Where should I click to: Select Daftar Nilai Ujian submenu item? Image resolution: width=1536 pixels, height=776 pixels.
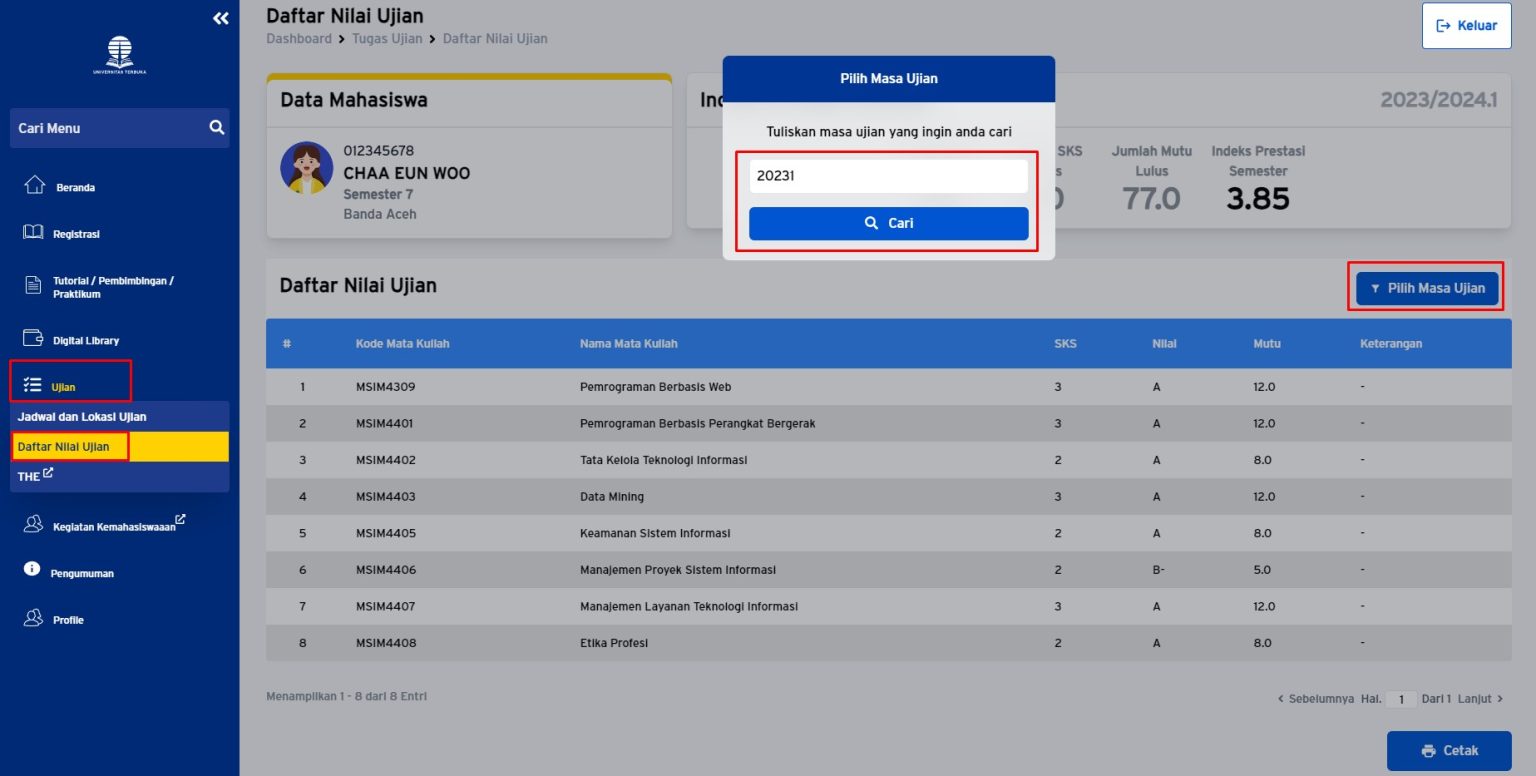coord(64,446)
